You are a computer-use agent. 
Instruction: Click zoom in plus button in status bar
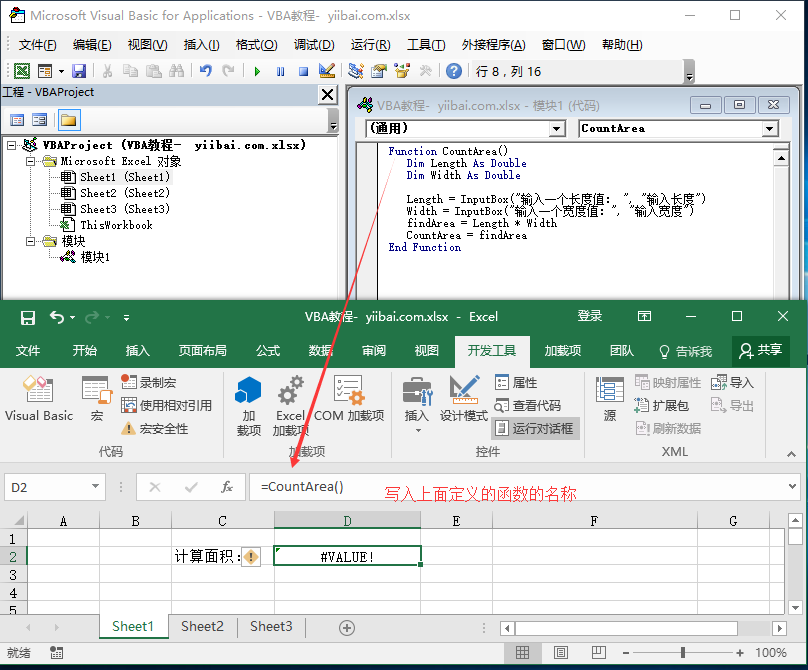tap(740, 653)
